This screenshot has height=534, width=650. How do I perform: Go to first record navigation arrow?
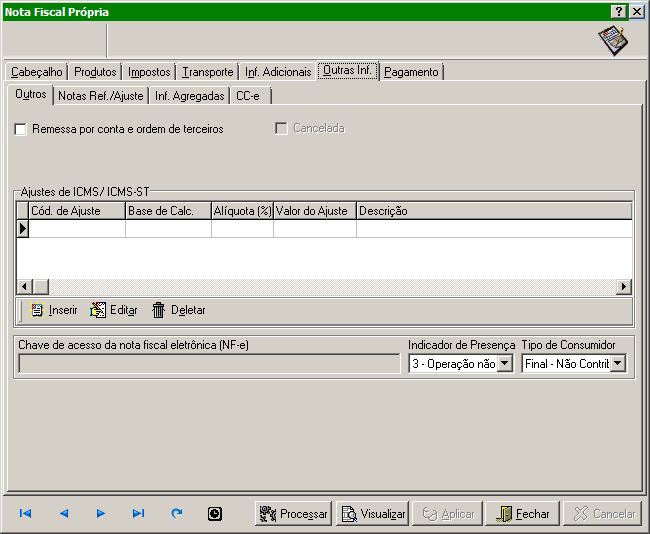[x=26, y=513]
